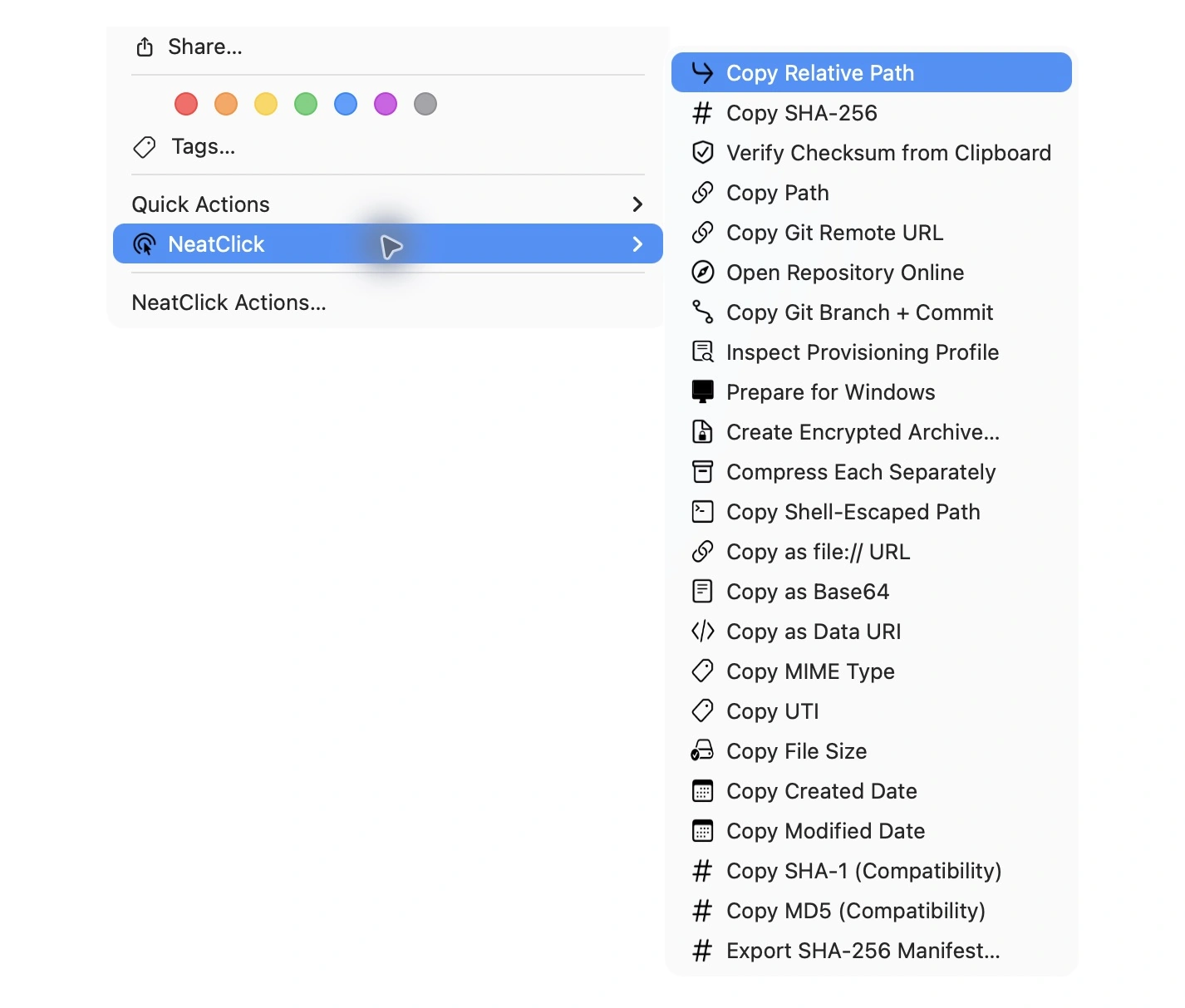Click the compass icon for Open Repository Online
The width and height of the screenshot is (1185, 1008).
click(703, 273)
